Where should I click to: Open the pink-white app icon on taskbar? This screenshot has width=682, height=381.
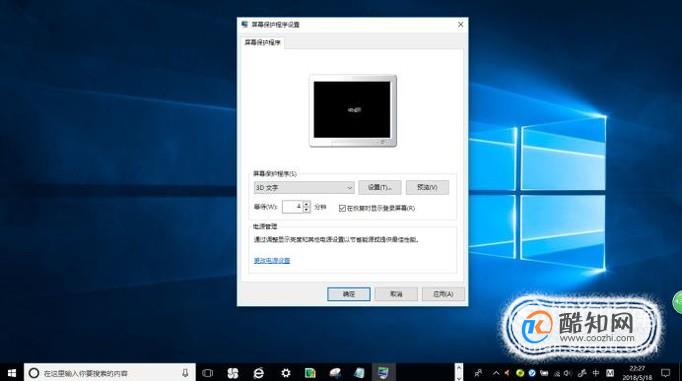click(x=335, y=373)
